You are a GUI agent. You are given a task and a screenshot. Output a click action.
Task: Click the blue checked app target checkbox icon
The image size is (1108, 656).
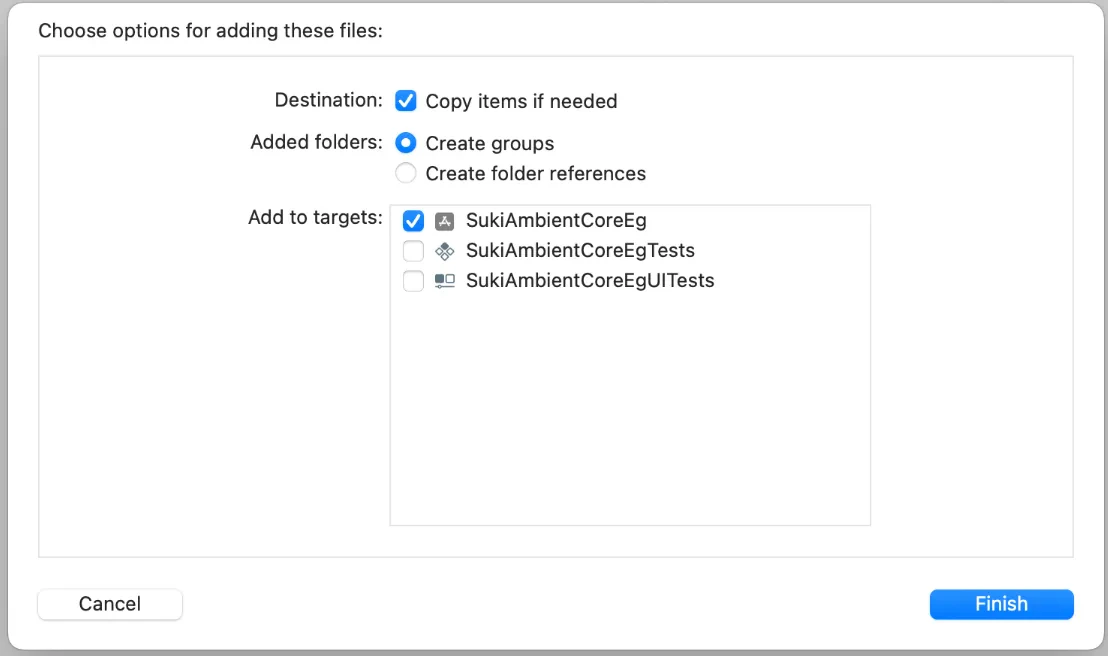pos(413,220)
